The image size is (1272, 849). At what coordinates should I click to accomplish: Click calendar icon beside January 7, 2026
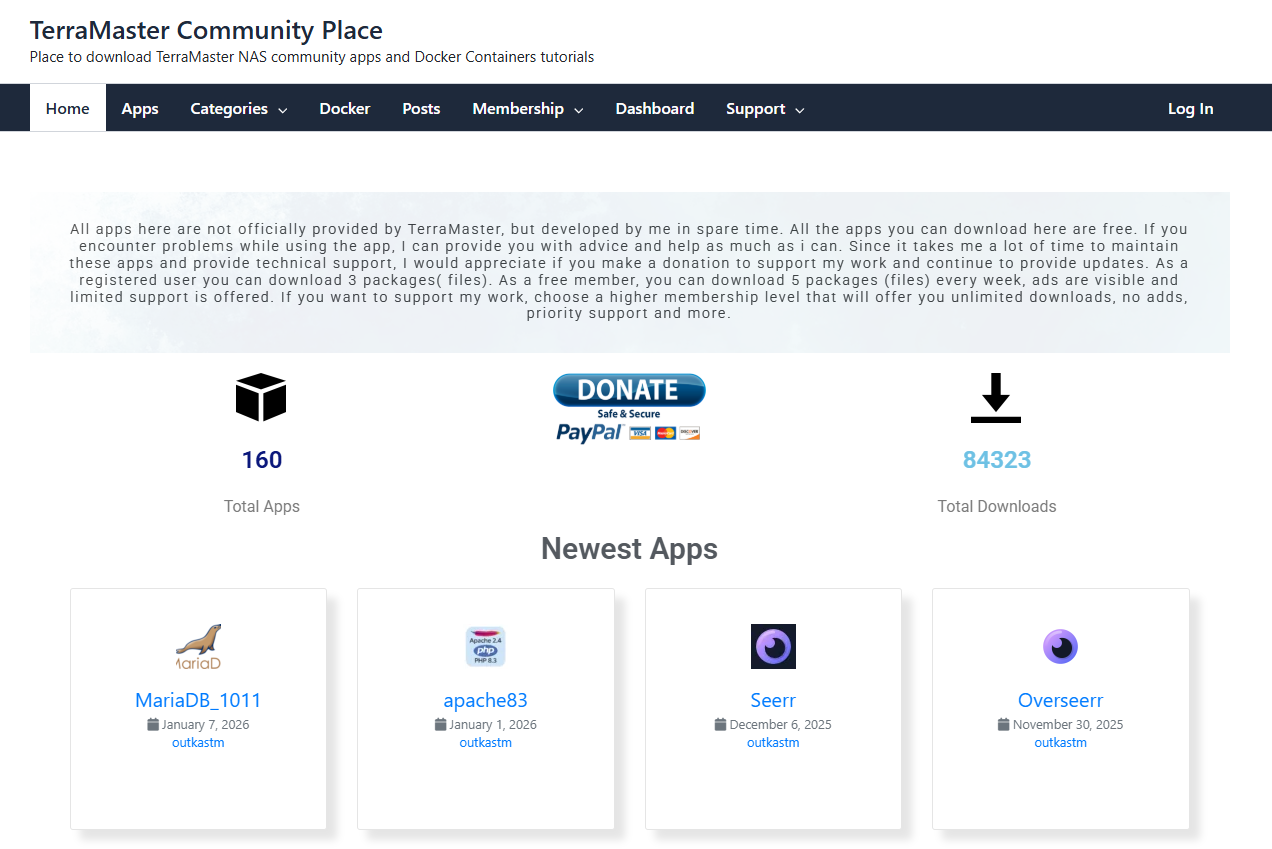pos(153,724)
